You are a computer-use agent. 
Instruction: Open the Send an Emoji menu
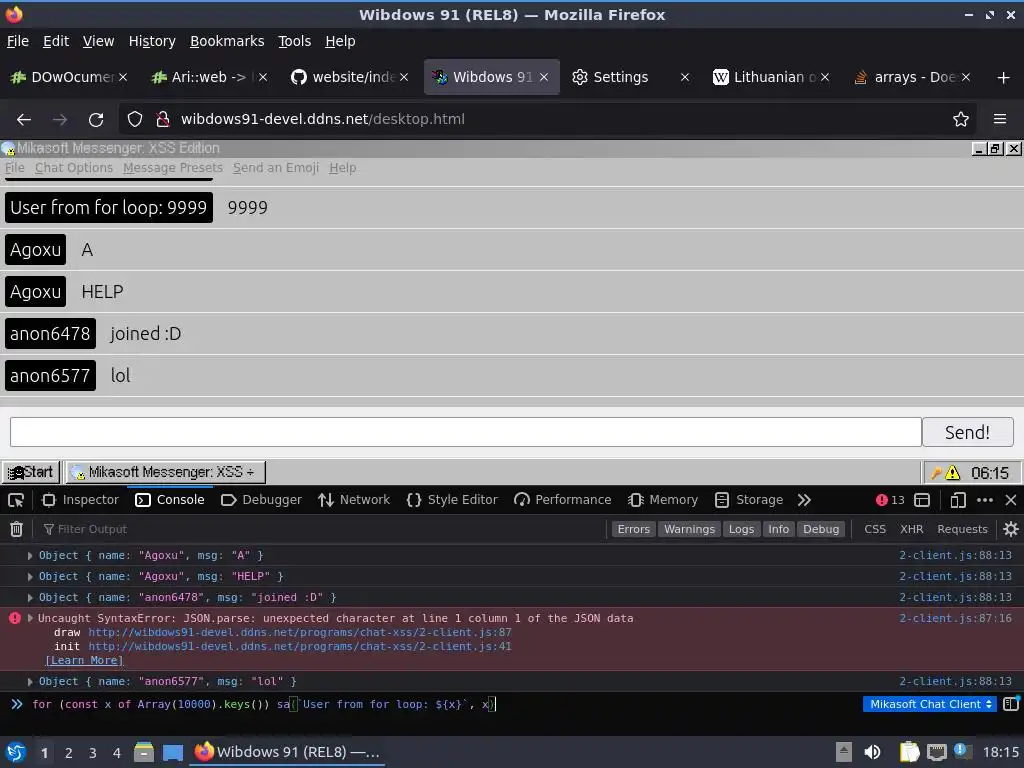click(276, 168)
